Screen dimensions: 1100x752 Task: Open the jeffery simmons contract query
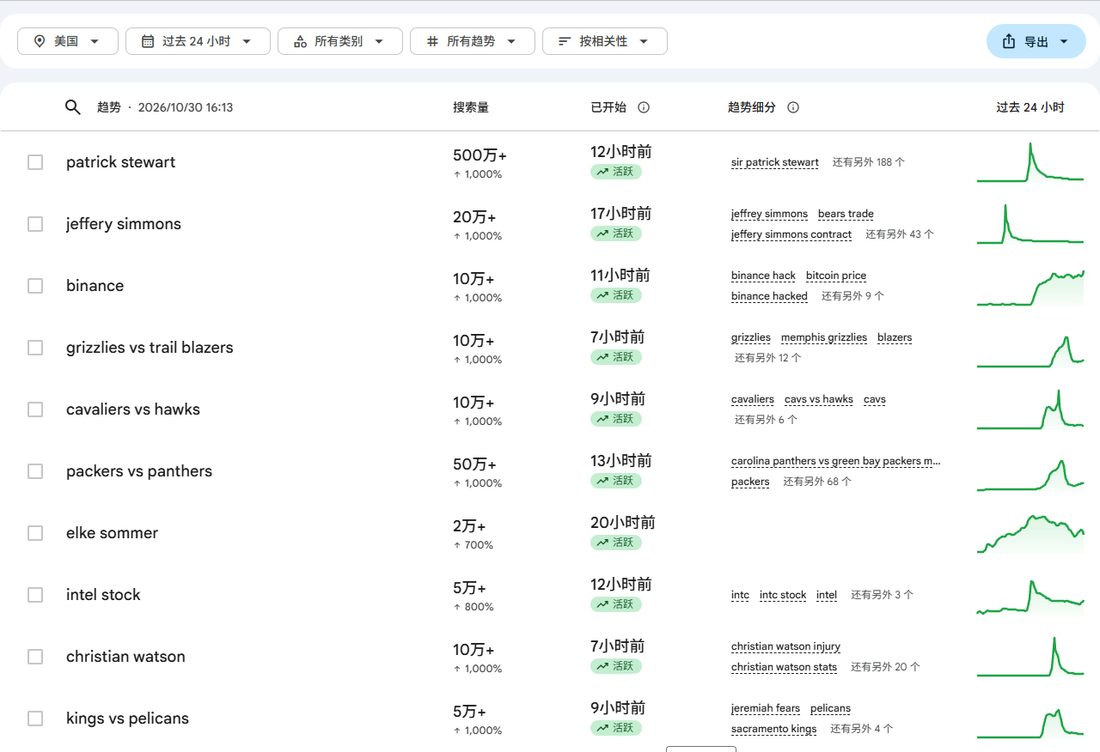(x=791, y=234)
